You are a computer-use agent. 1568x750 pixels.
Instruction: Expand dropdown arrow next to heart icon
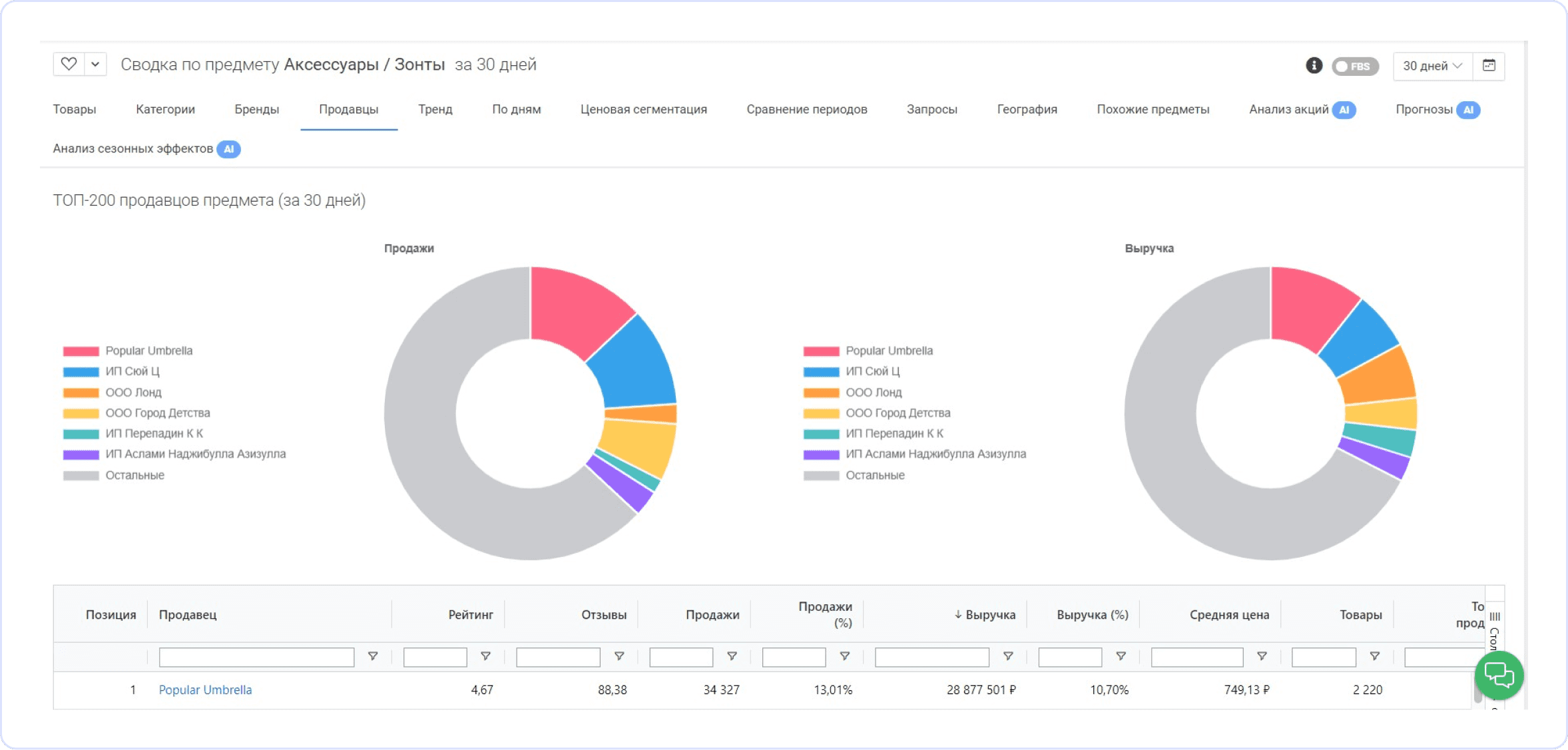[95, 65]
